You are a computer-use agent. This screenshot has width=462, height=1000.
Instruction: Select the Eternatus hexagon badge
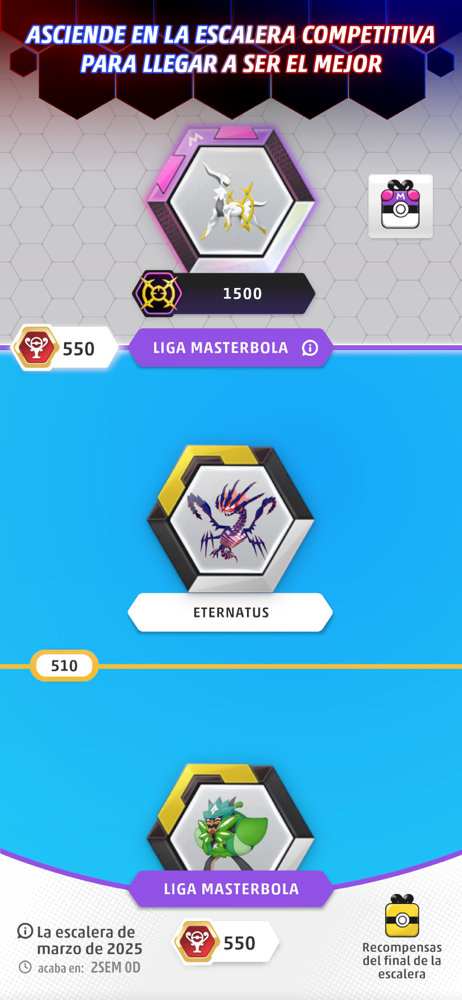[x=230, y=519]
